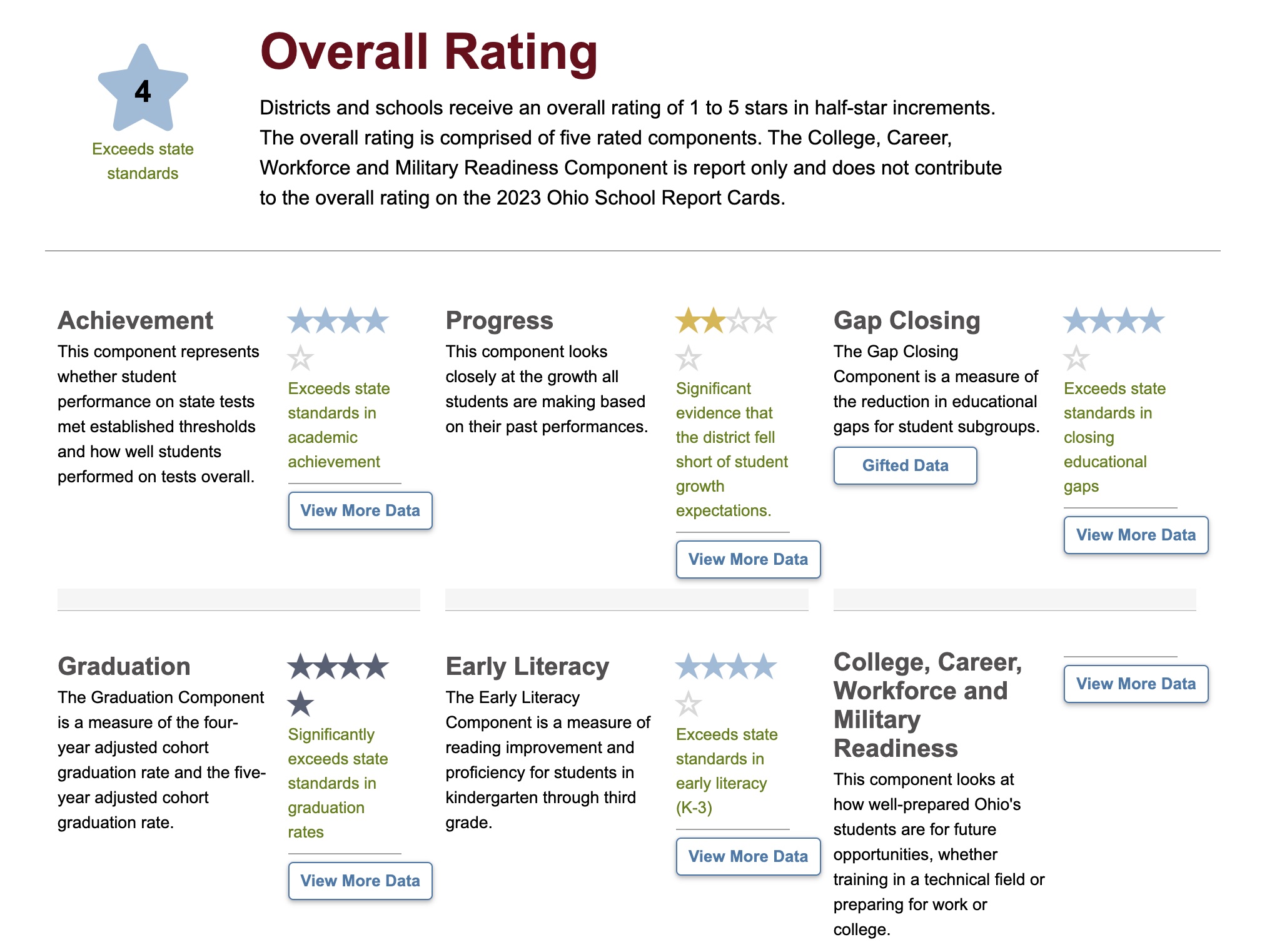
Task: Click the Gap Closing blue stars row
Action: click(x=1114, y=321)
